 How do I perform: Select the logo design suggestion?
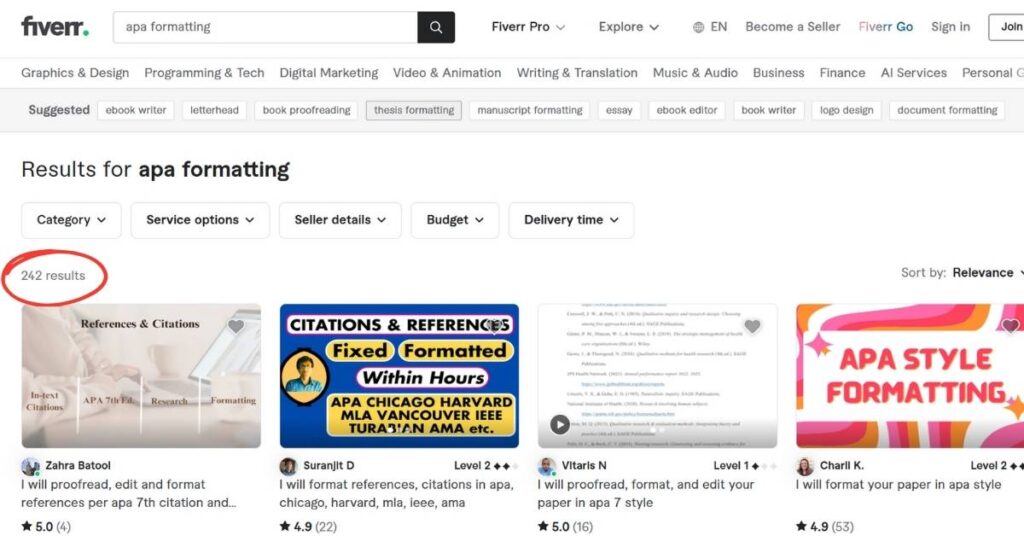846,110
